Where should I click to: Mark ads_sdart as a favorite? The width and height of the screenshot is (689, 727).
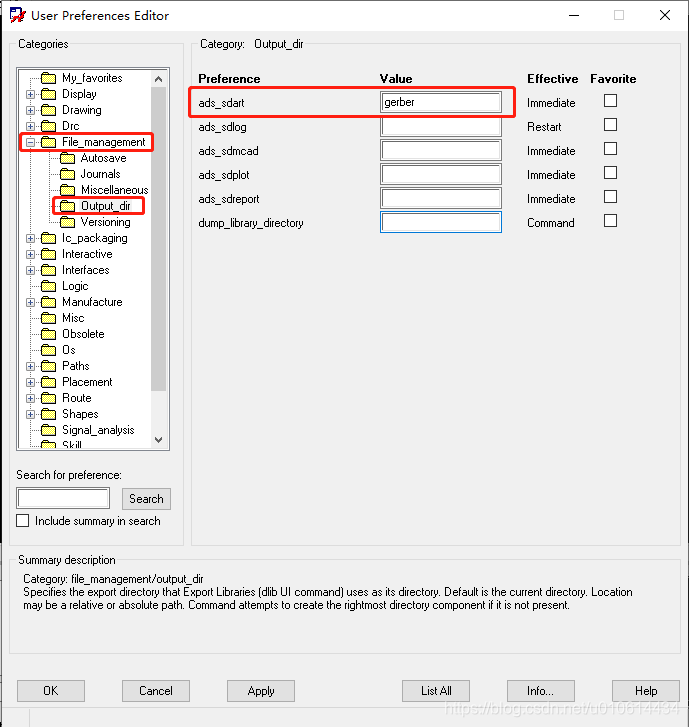click(610, 101)
